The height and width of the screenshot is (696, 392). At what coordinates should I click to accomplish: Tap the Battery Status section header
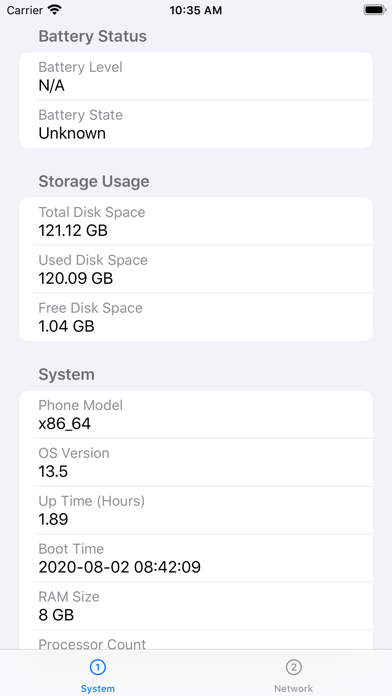[x=92, y=36]
